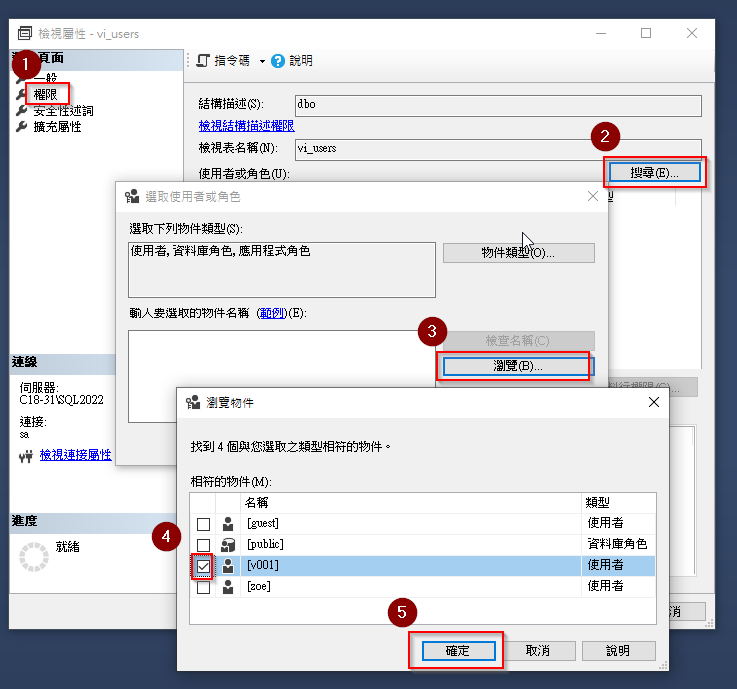Click the 搜尋(E)... button
Viewport: 737px width, 689px height.
click(654, 172)
